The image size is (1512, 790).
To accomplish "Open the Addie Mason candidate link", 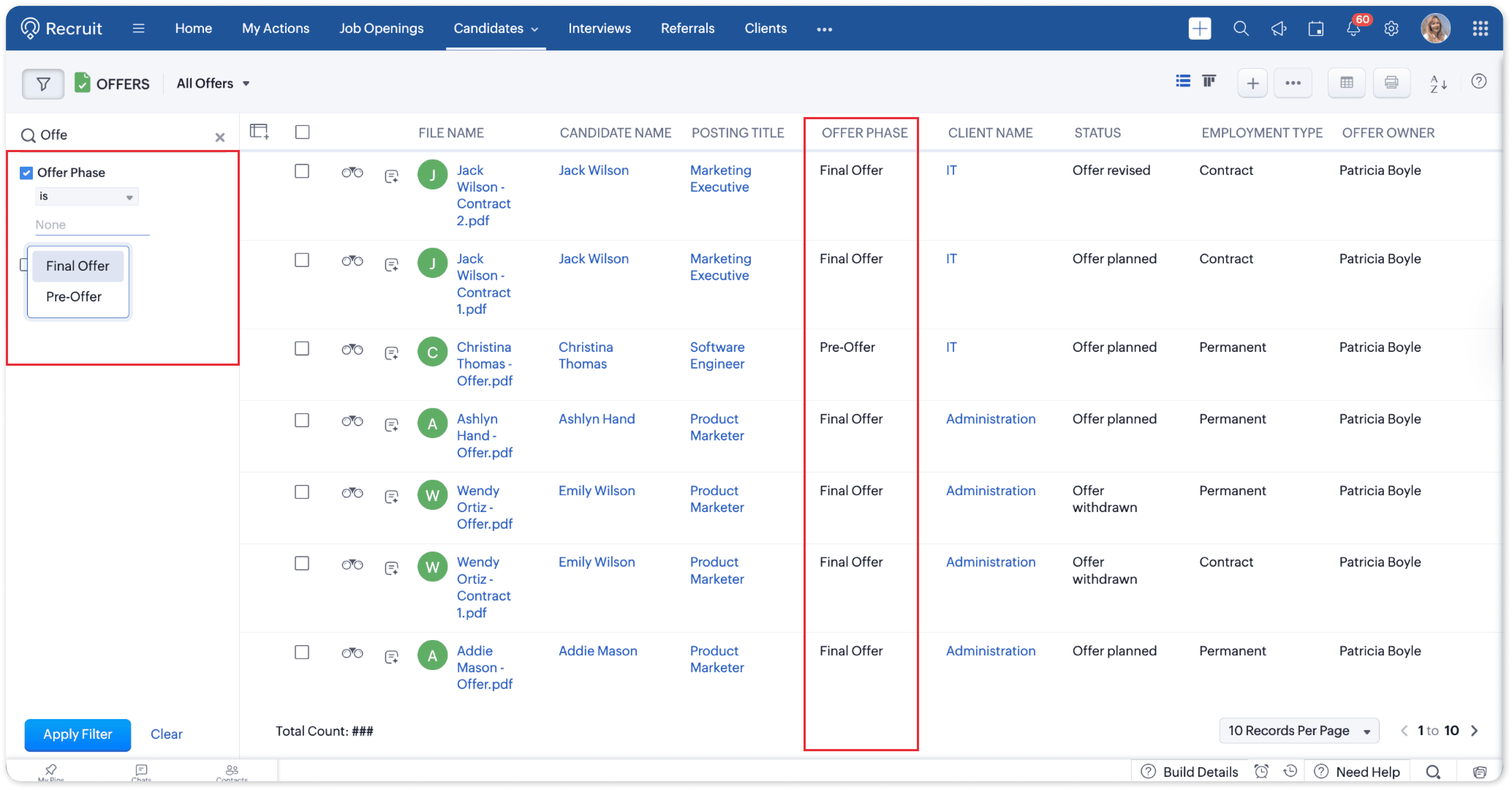I will [x=597, y=651].
